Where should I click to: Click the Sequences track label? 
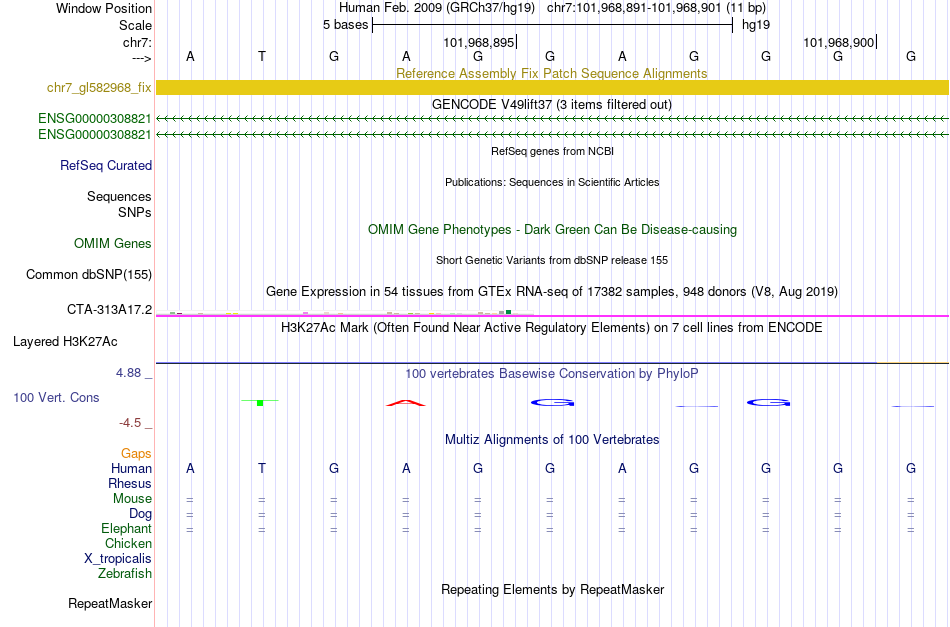pos(119,196)
